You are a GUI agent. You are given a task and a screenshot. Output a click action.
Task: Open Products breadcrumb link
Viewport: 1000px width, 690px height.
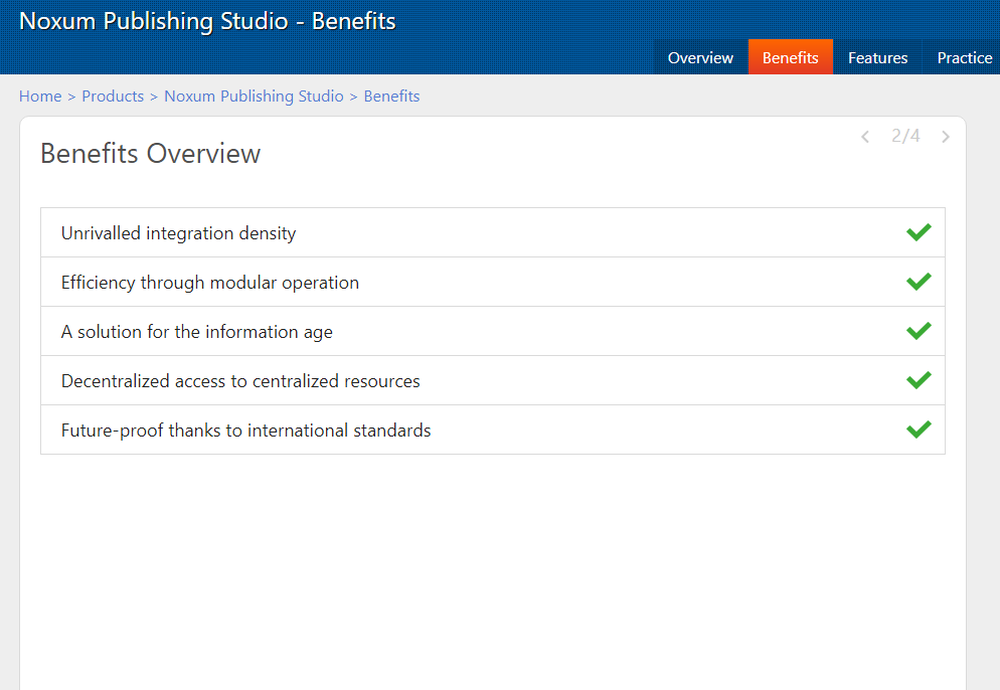pos(113,96)
